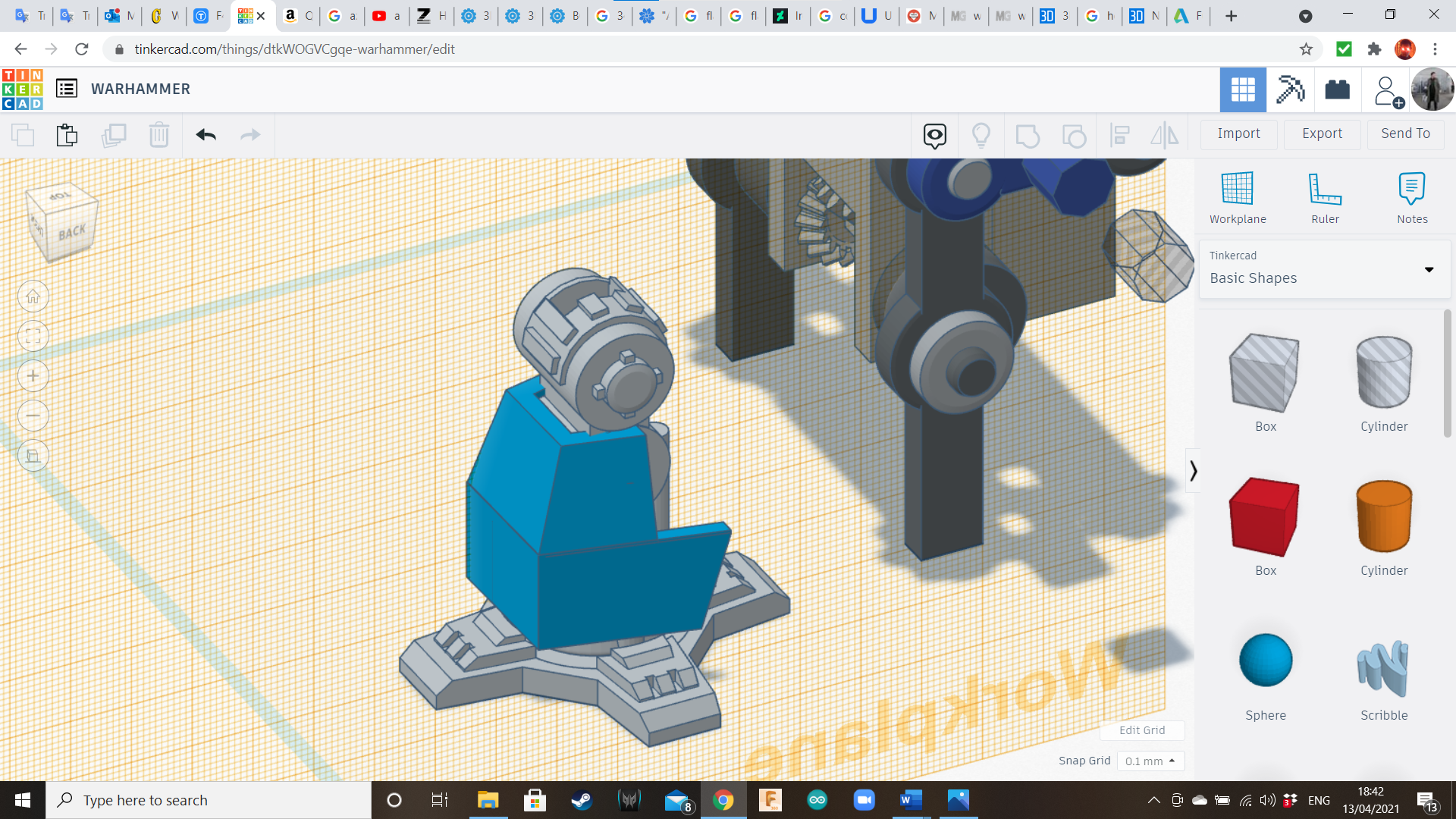Click the Export button
The height and width of the screenshot is (819, 1456).
click(x=1322, y=133)
